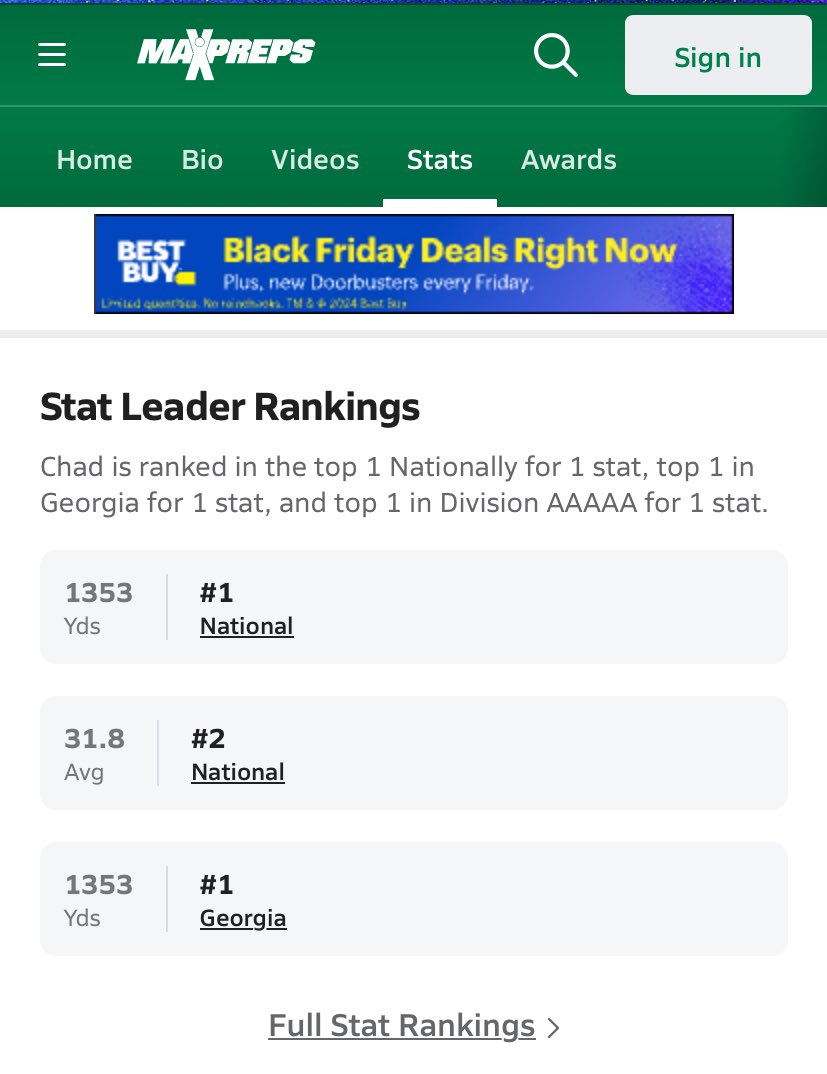Open the Videos tab
This screenshot has width=827, height=1074.
click(315, 160)
